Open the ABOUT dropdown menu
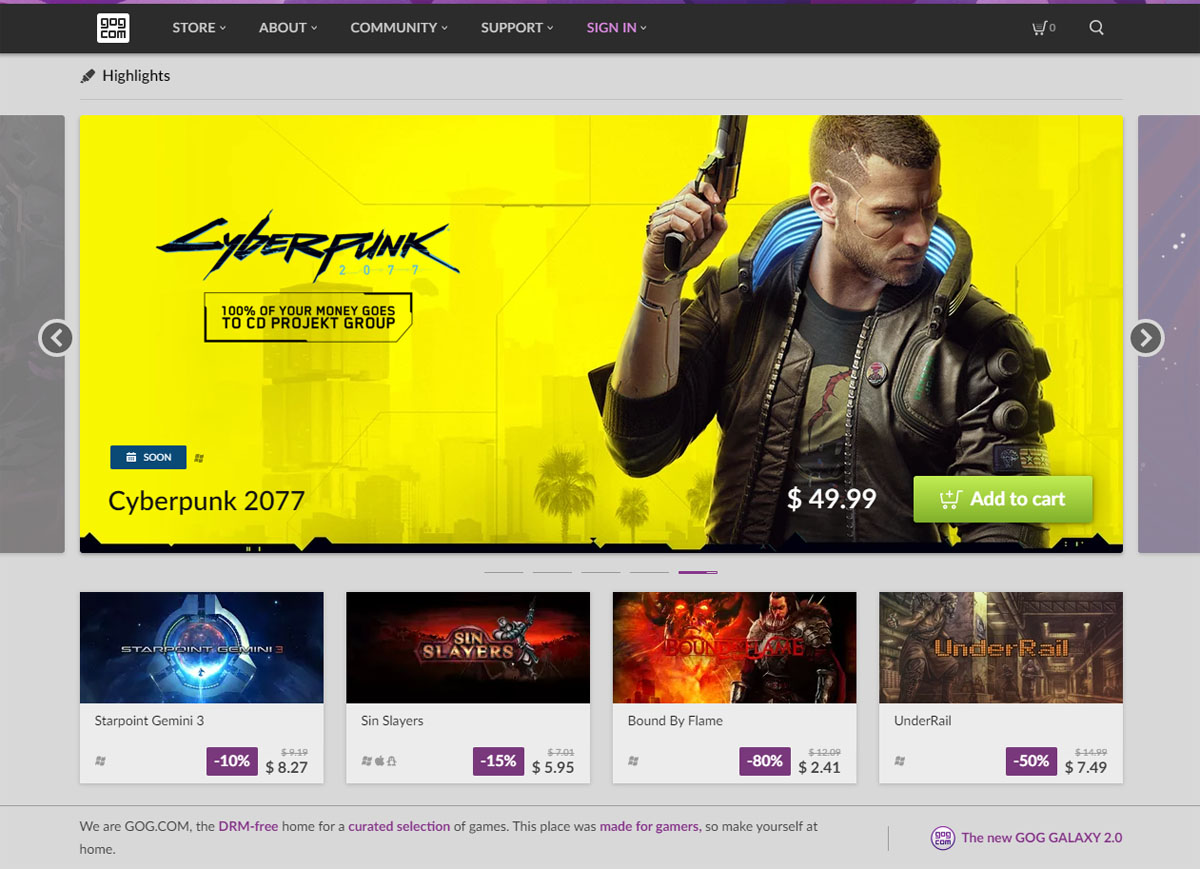This screenshot has height=869, width=1200. pyautogui.click(x=287, y=28)
